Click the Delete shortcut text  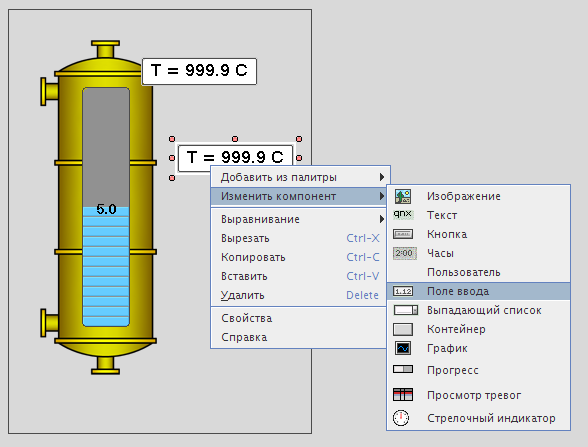point(362,296)
